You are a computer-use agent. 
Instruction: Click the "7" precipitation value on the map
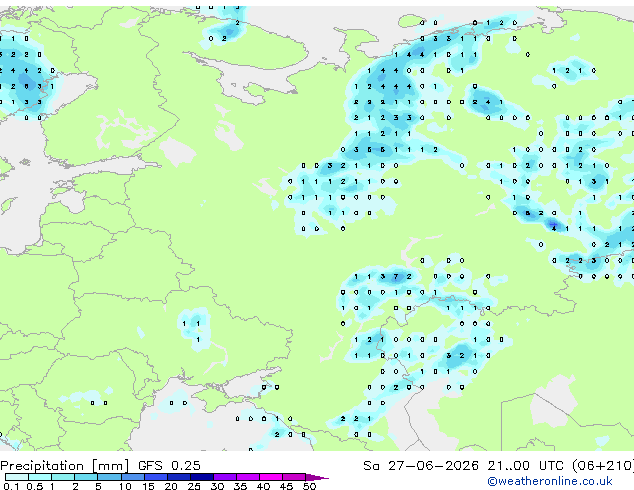396,277
